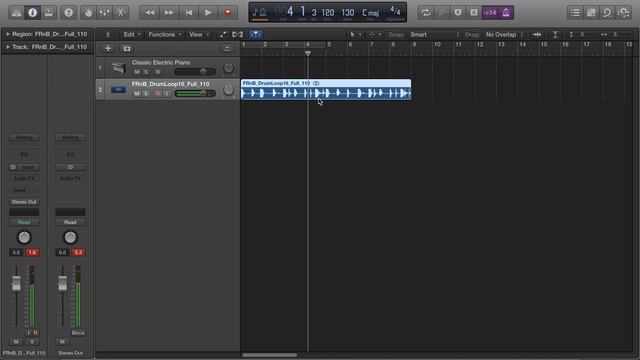Solo the Classic Electric Piano track
The height and width of the screenshot is (360, 640).
[x=147, y=72]
